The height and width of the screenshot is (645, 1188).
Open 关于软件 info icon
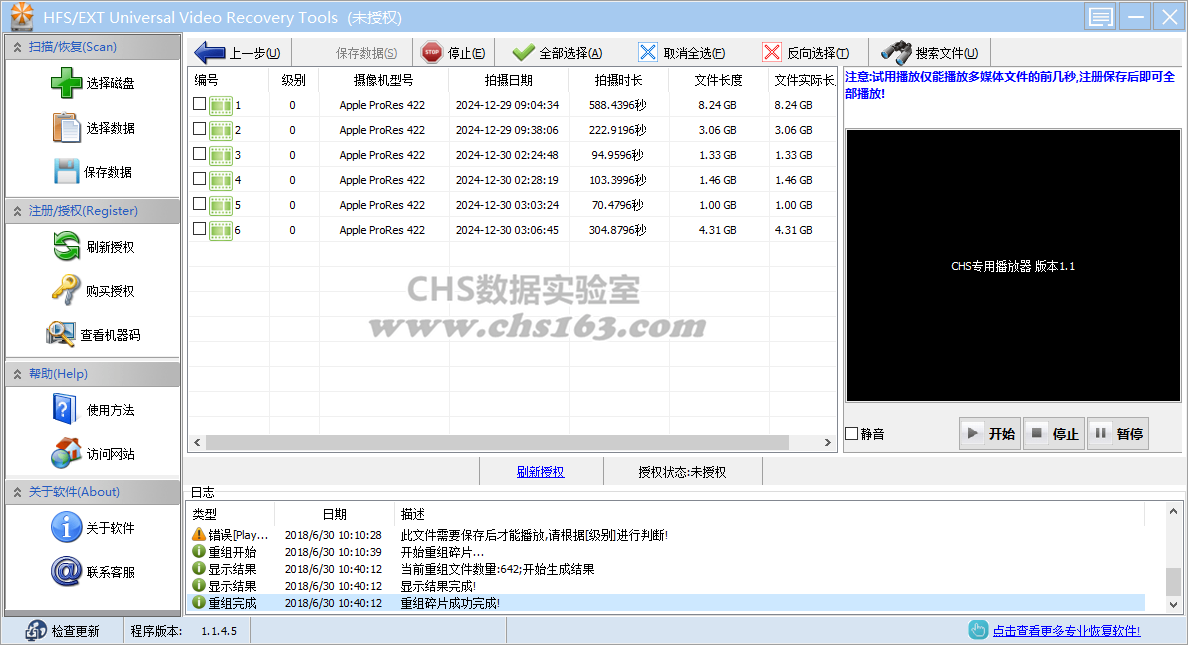click(x=66, y=528)
